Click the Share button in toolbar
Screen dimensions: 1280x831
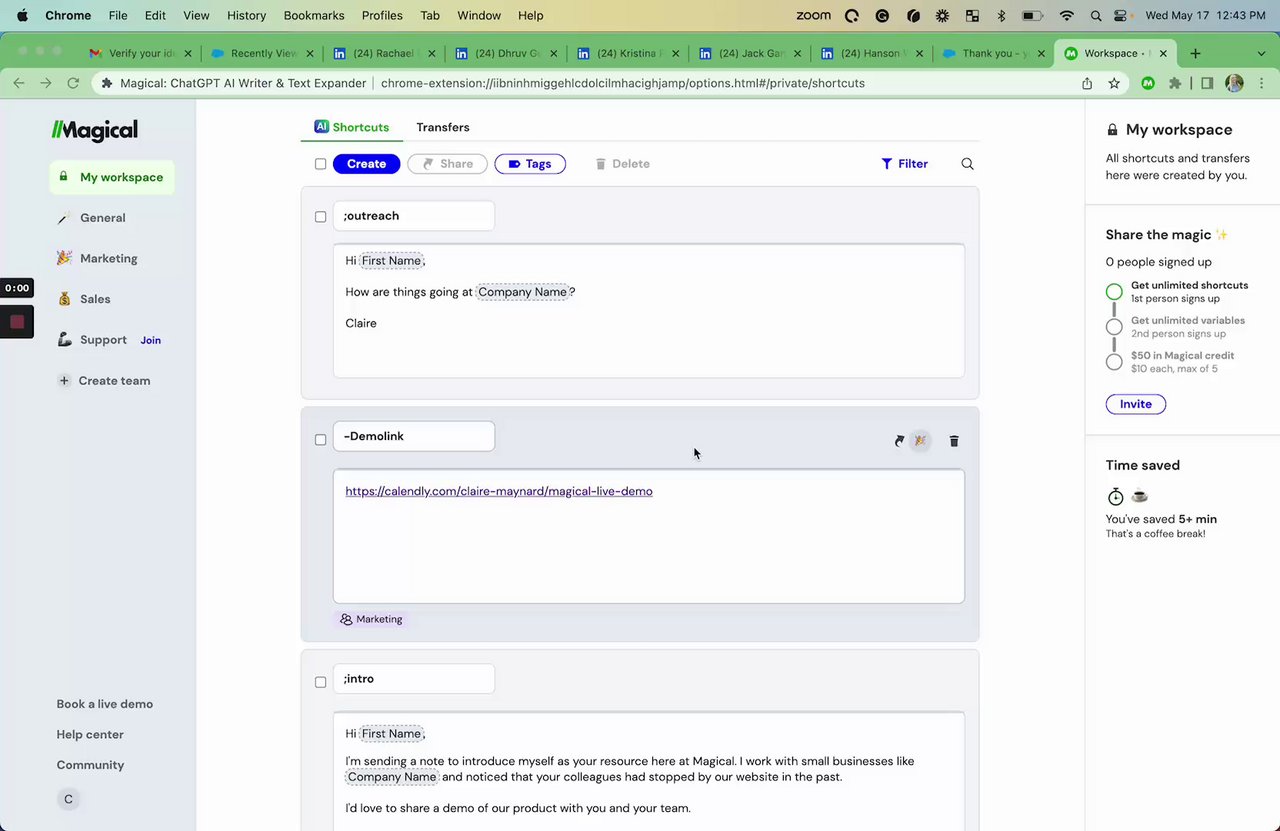click(x=447, y=164)
